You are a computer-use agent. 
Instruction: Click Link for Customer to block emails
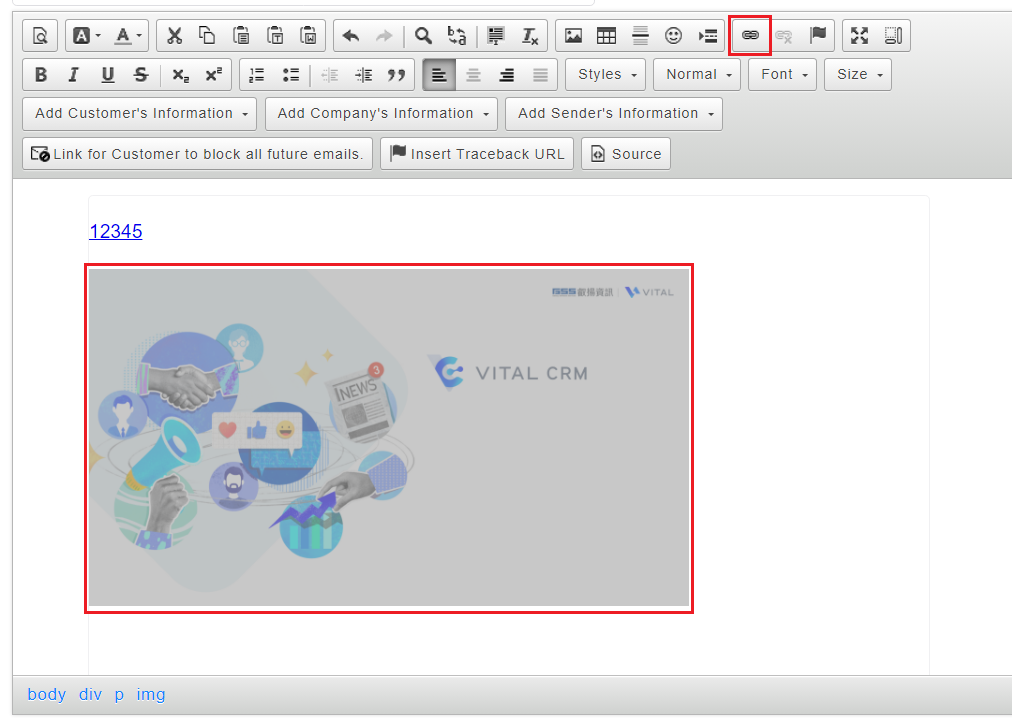(x=197, y=154)
